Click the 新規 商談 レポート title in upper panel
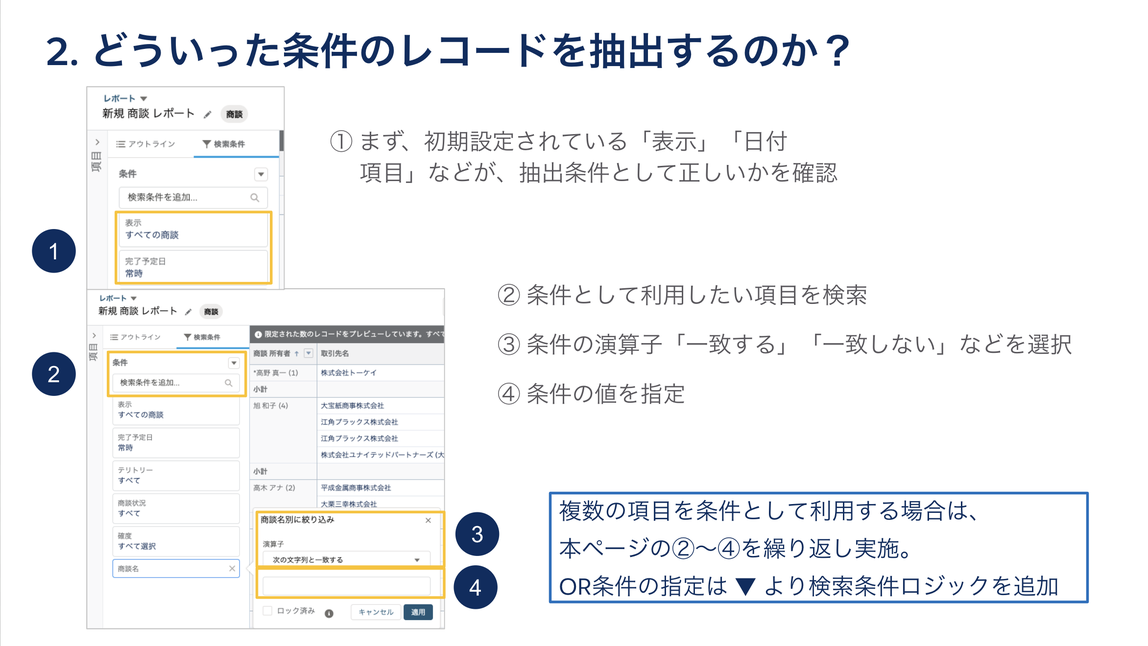The height and width of the screenshot is (646, 1148). coord(149,114)
